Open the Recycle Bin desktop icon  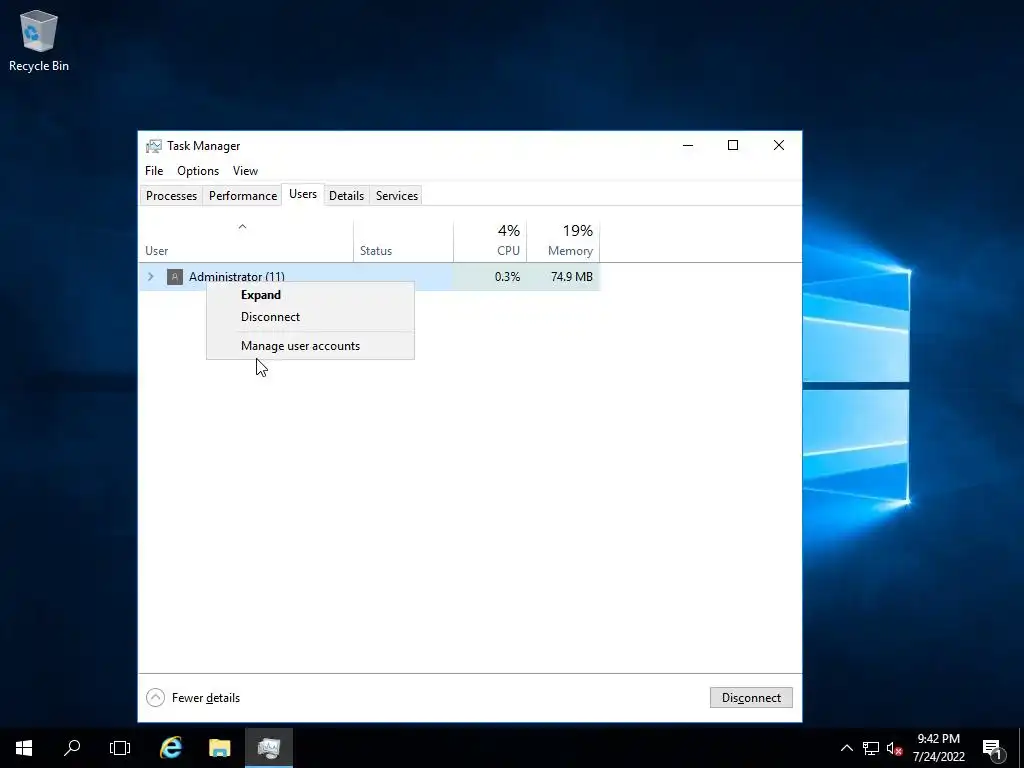(x=39, y=40)
